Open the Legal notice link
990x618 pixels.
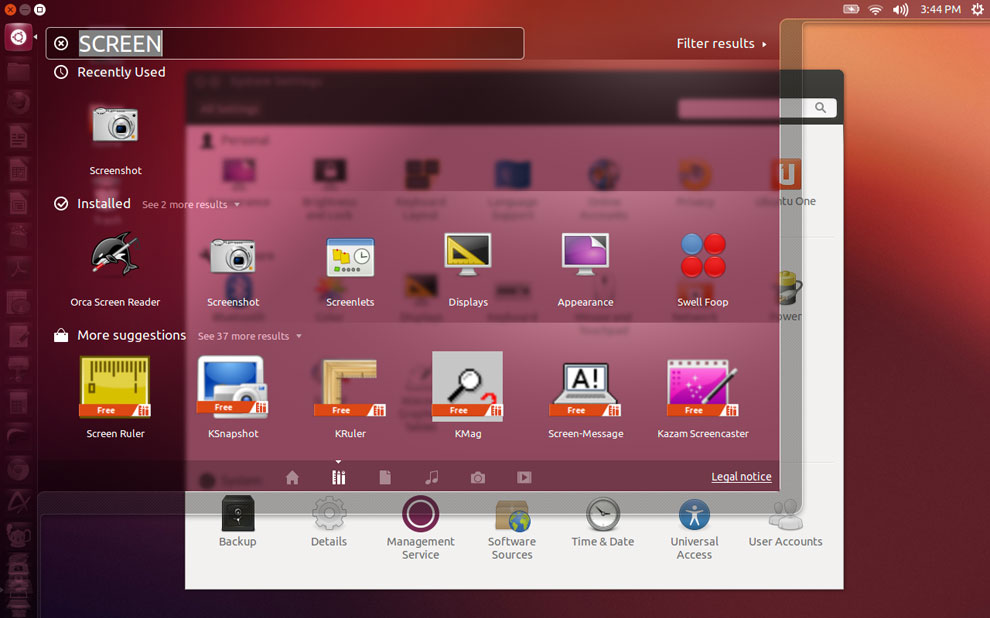pyautogui.click(x=741, y=477)
